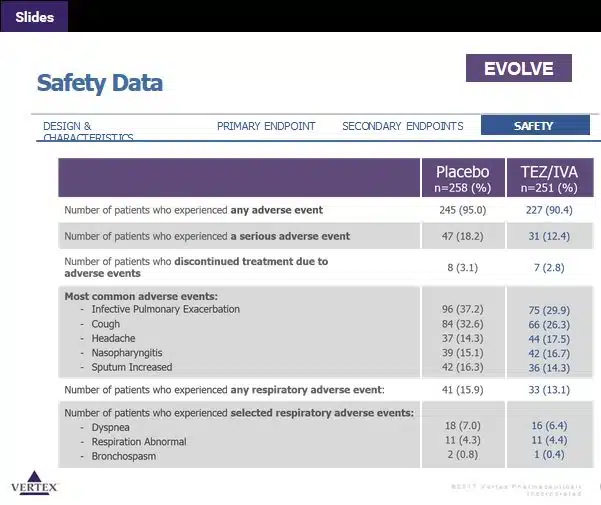601x505 pixels.
Task: Click placebo value 39 (15.1)
Action: pos(462,353)
